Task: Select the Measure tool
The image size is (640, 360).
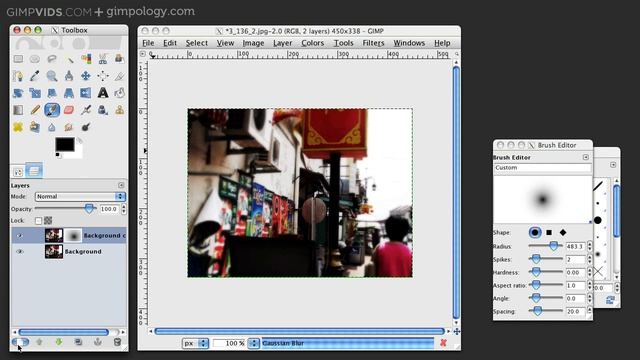Action: [x=69, y=76]
